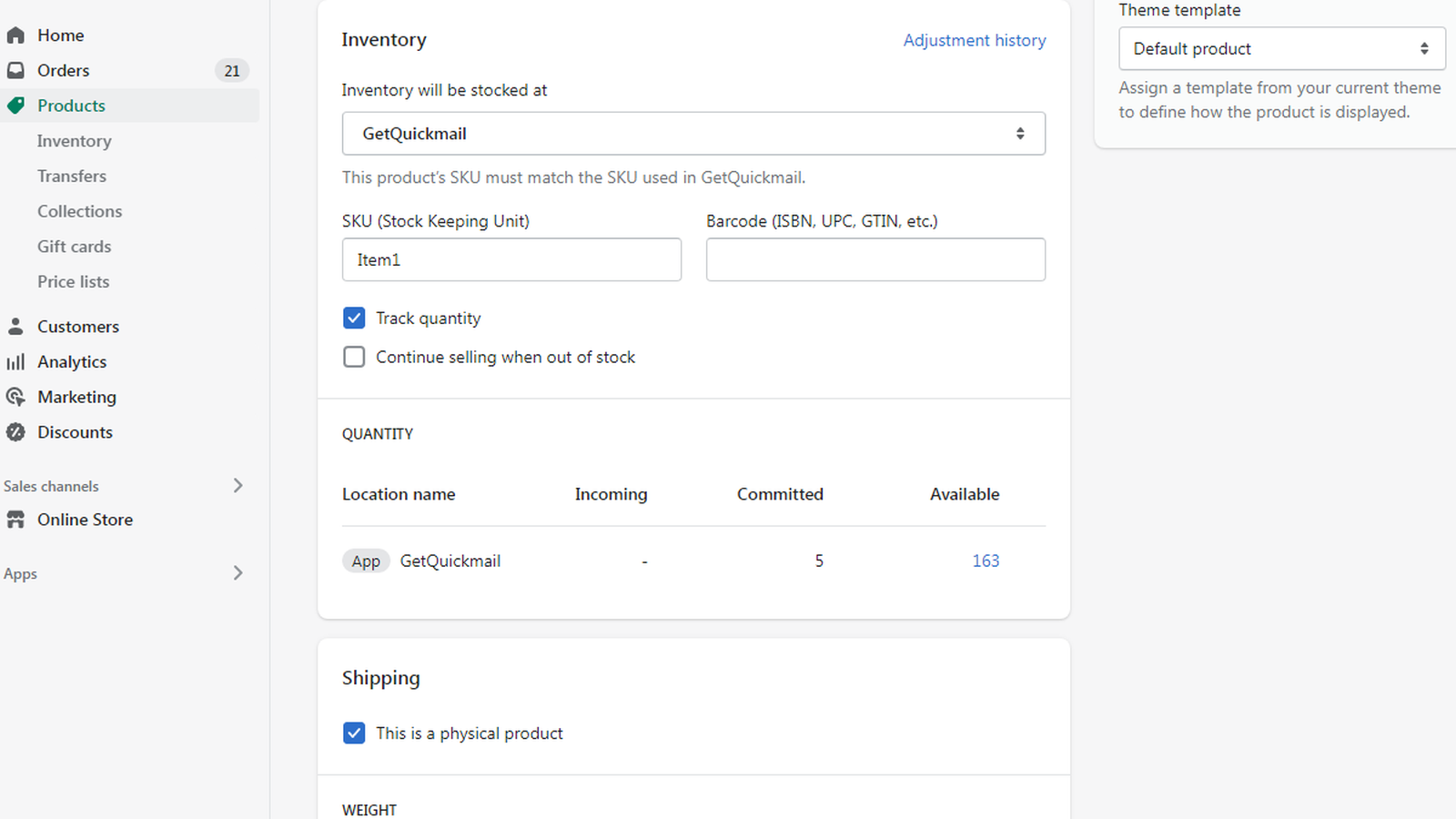Click the available quantity 163 link

[986, 561]
